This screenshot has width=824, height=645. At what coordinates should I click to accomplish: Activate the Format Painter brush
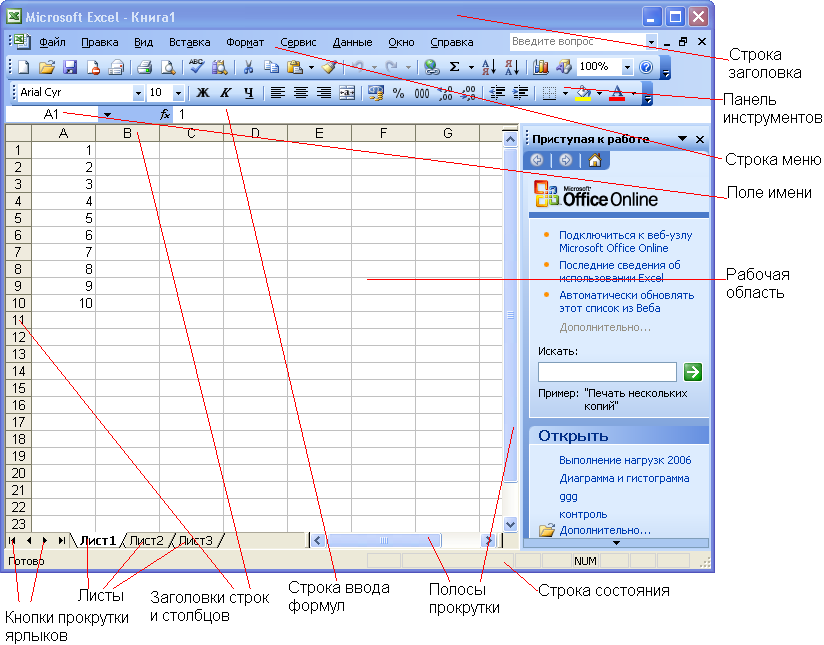pos(329,67)
